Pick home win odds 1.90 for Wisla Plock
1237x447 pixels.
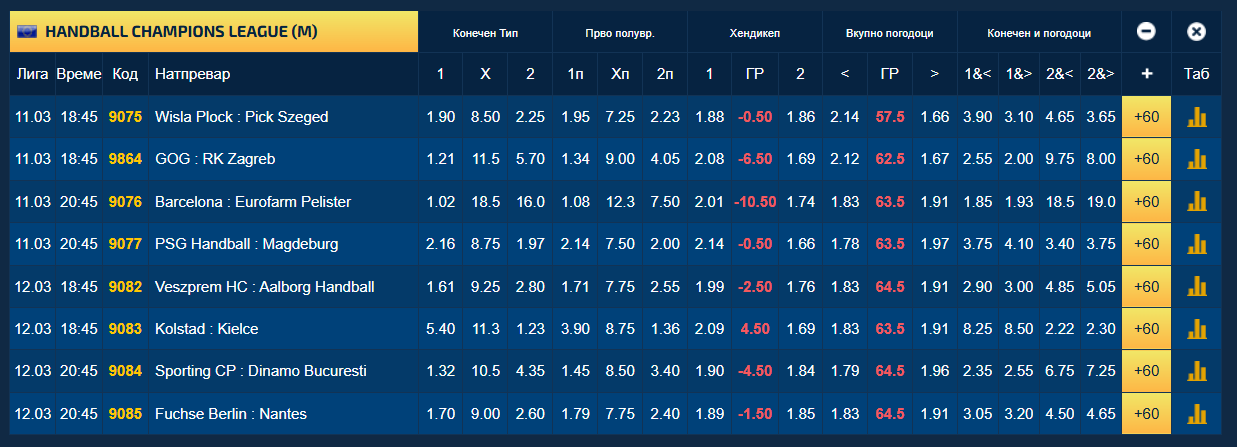point(441,117)
